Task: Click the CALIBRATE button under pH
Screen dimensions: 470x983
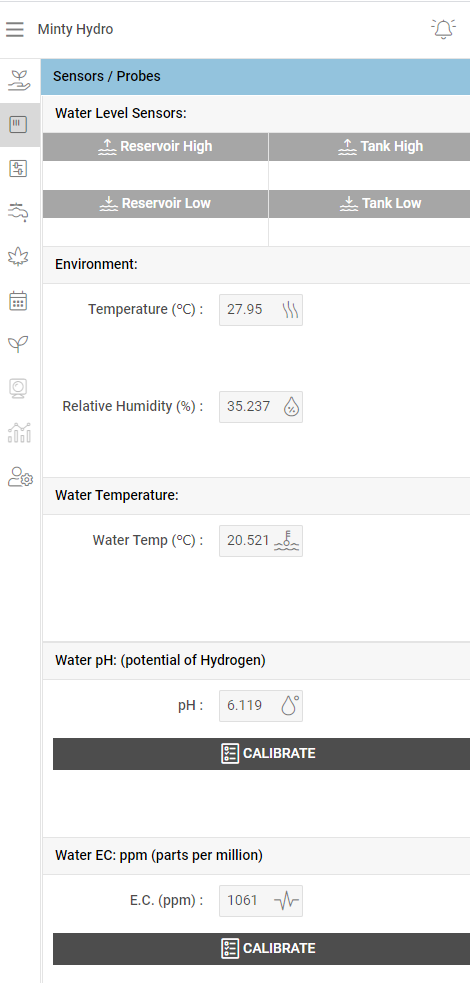Action: point(261,754)
